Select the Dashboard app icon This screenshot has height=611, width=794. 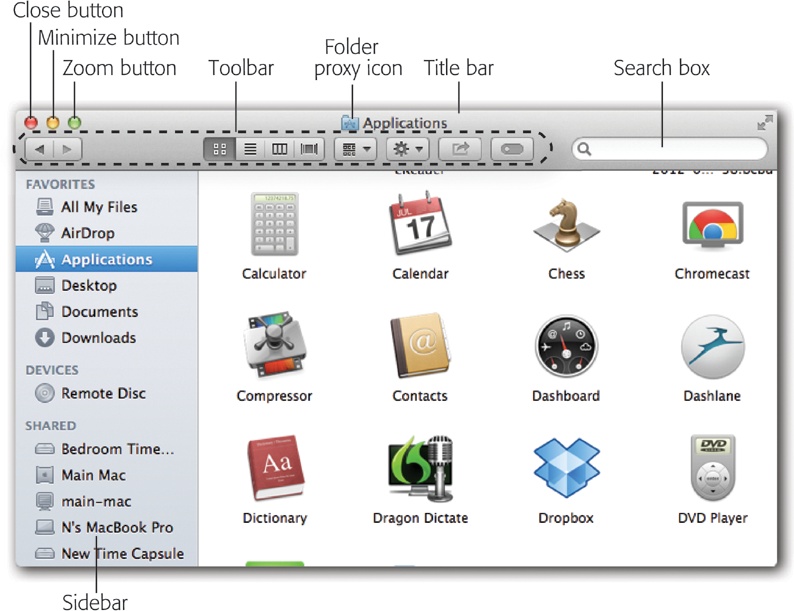pos(566,346)
